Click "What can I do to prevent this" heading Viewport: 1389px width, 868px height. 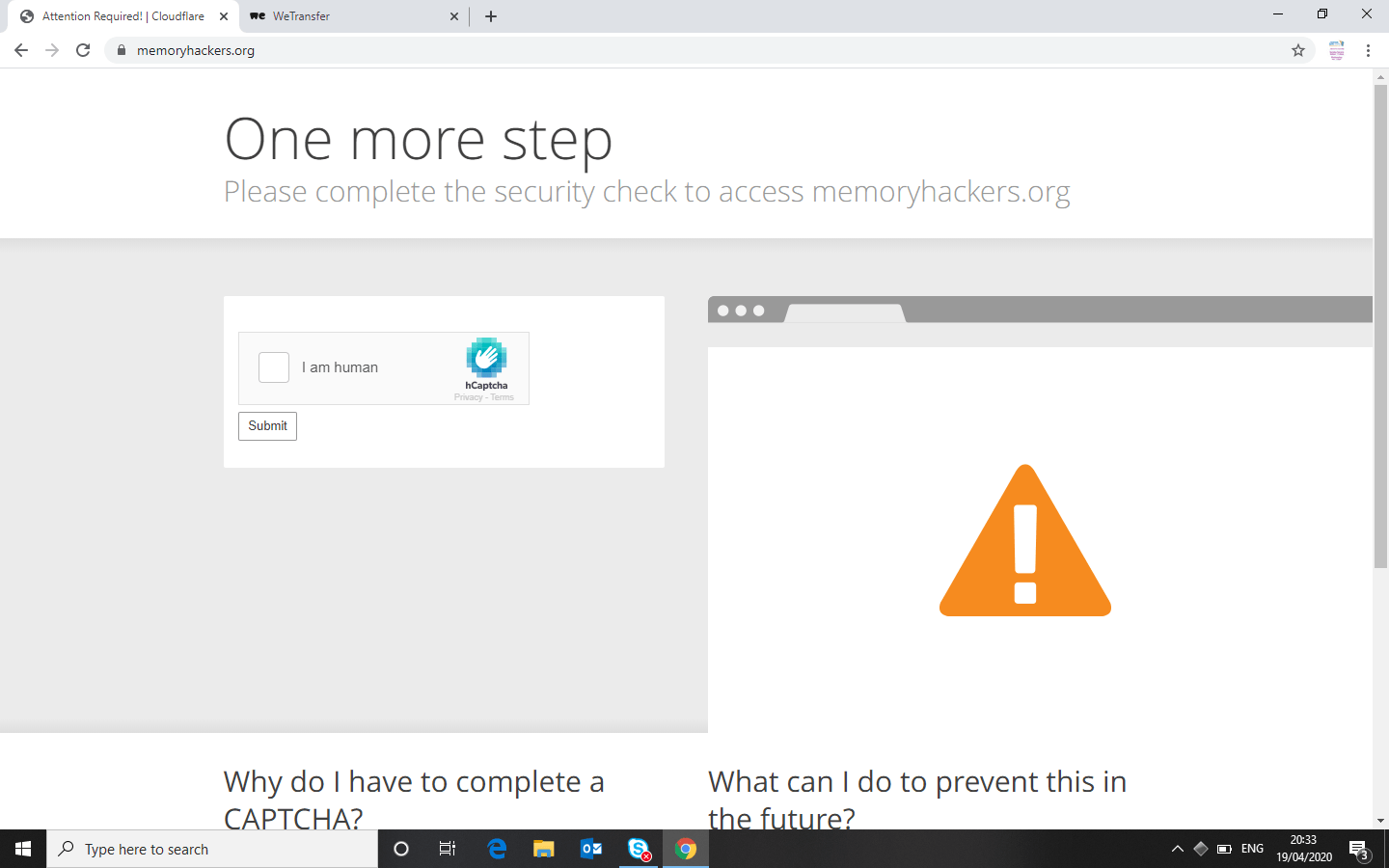917,800
